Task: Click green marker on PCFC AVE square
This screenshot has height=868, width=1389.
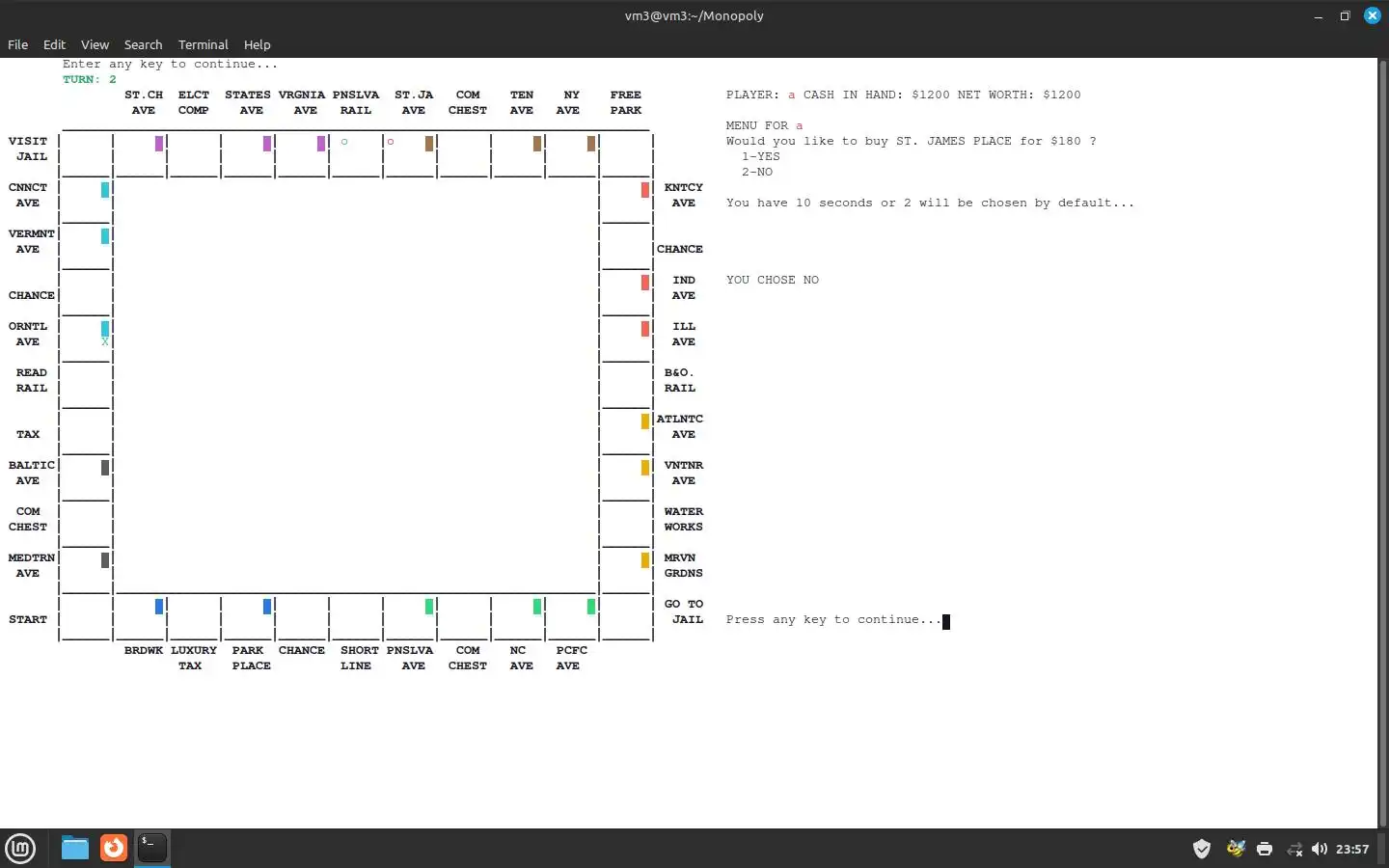Action: coord(591,607)
